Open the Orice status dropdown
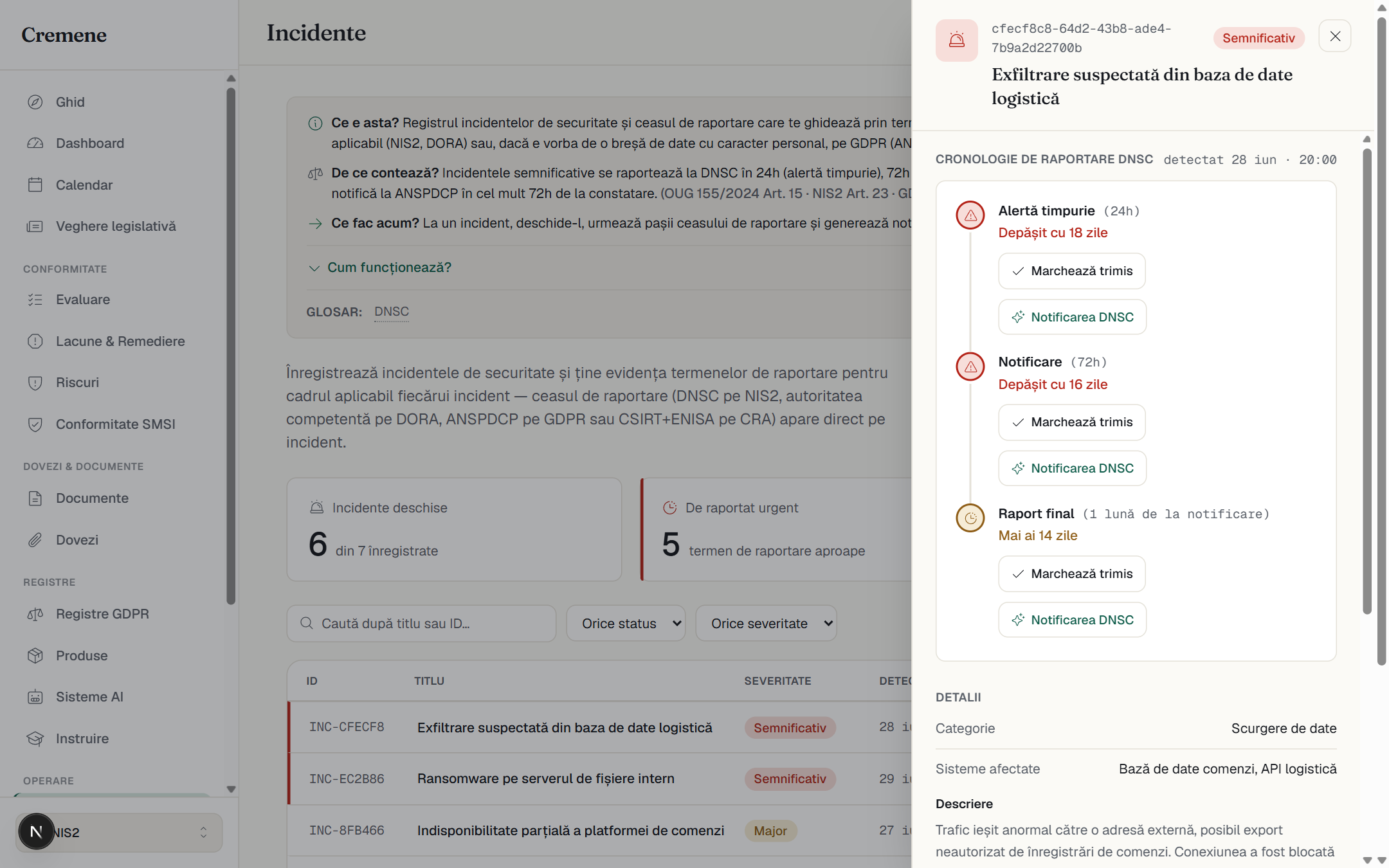The height and width of the screenshot is (868, 1389). click(626, 623)
